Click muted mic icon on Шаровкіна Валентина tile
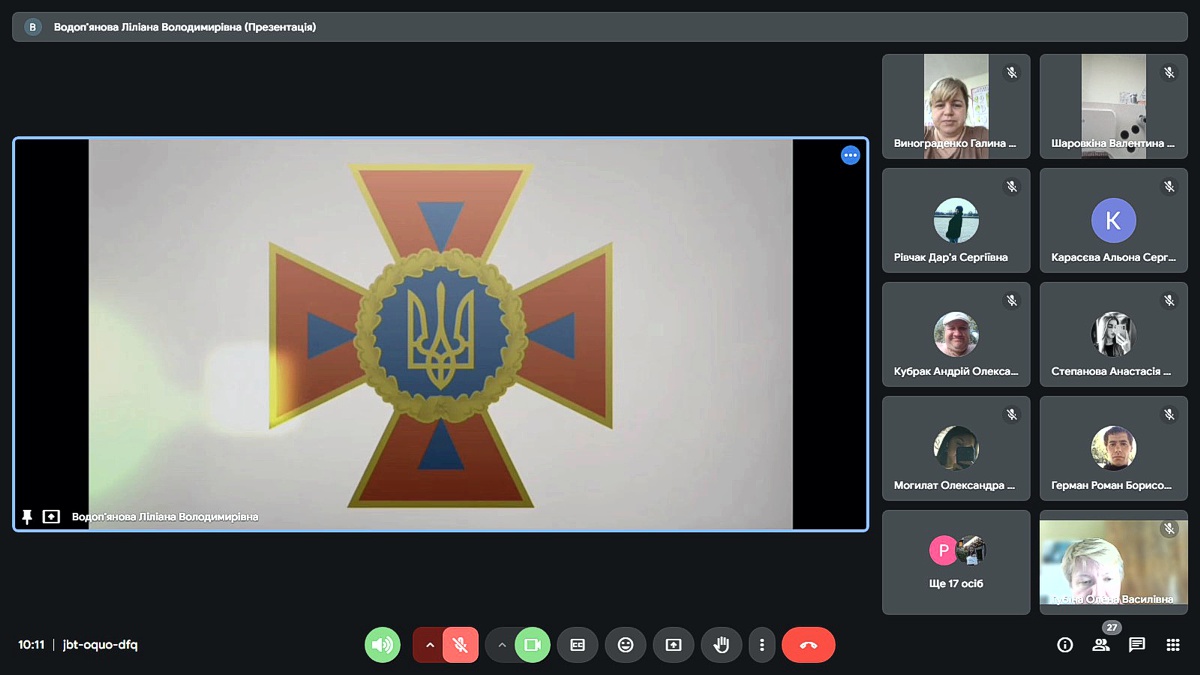Screen dimensions: 1200x675 click(1169, 73)
